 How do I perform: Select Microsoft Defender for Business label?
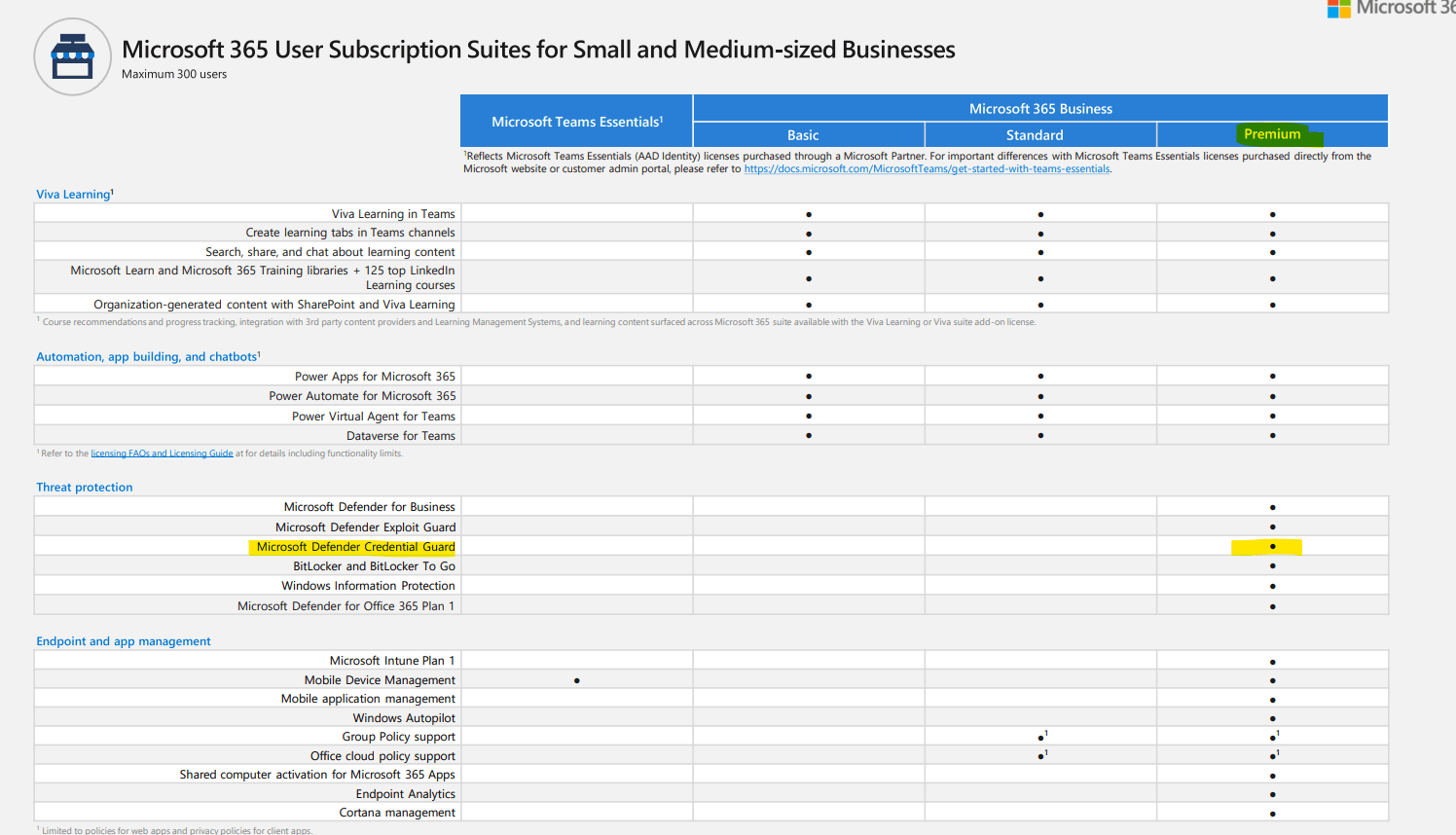pyautogui.click(x=369, y=507)
